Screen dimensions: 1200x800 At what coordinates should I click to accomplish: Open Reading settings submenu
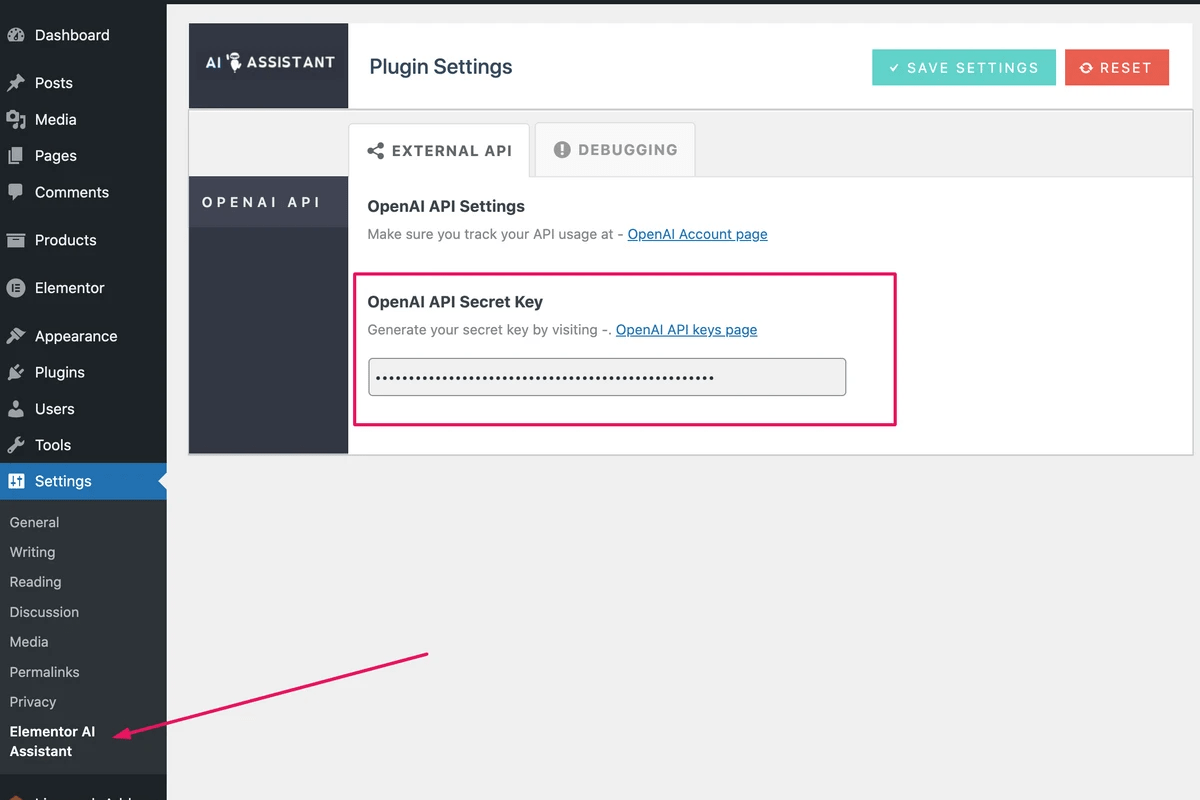pos(35,582)
